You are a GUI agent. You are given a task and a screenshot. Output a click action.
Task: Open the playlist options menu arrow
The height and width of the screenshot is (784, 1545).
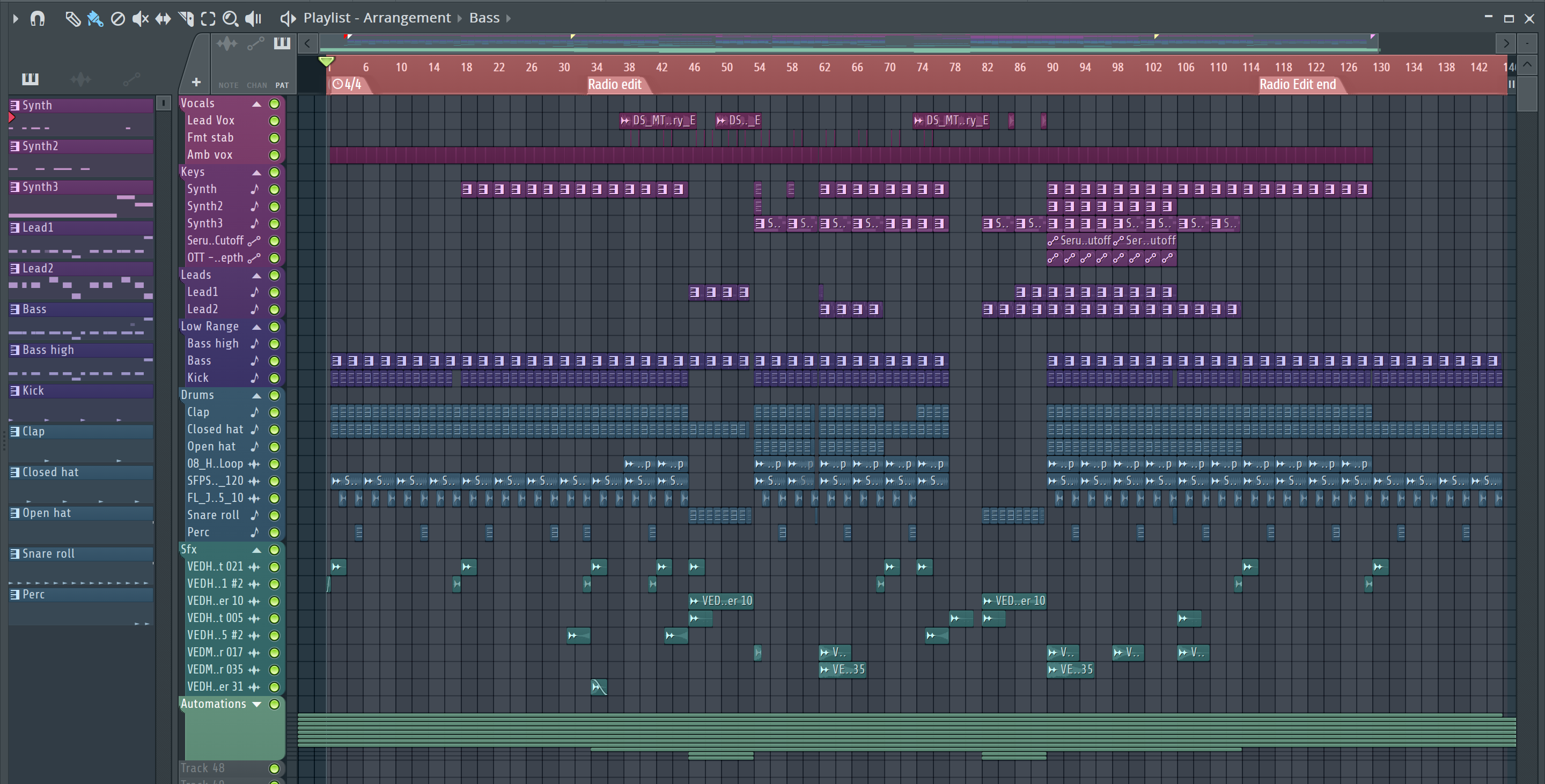(16, 19)
